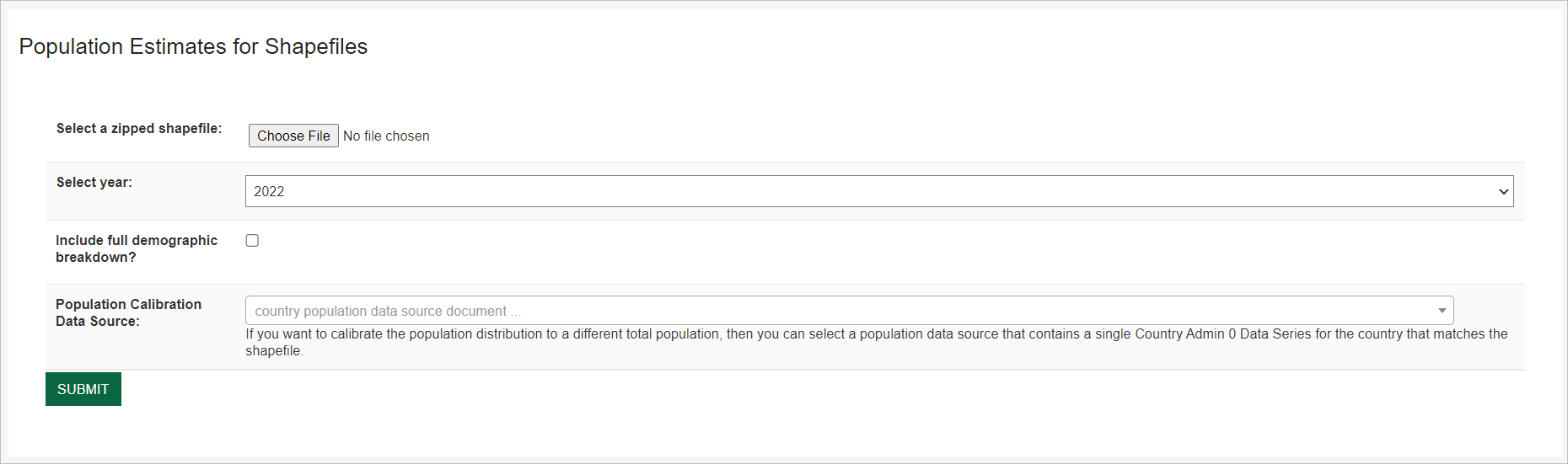The width and height of the screenshot is (1568, 464).
Task: Open the country population data source combo box
Action: [x=848, y=311]
